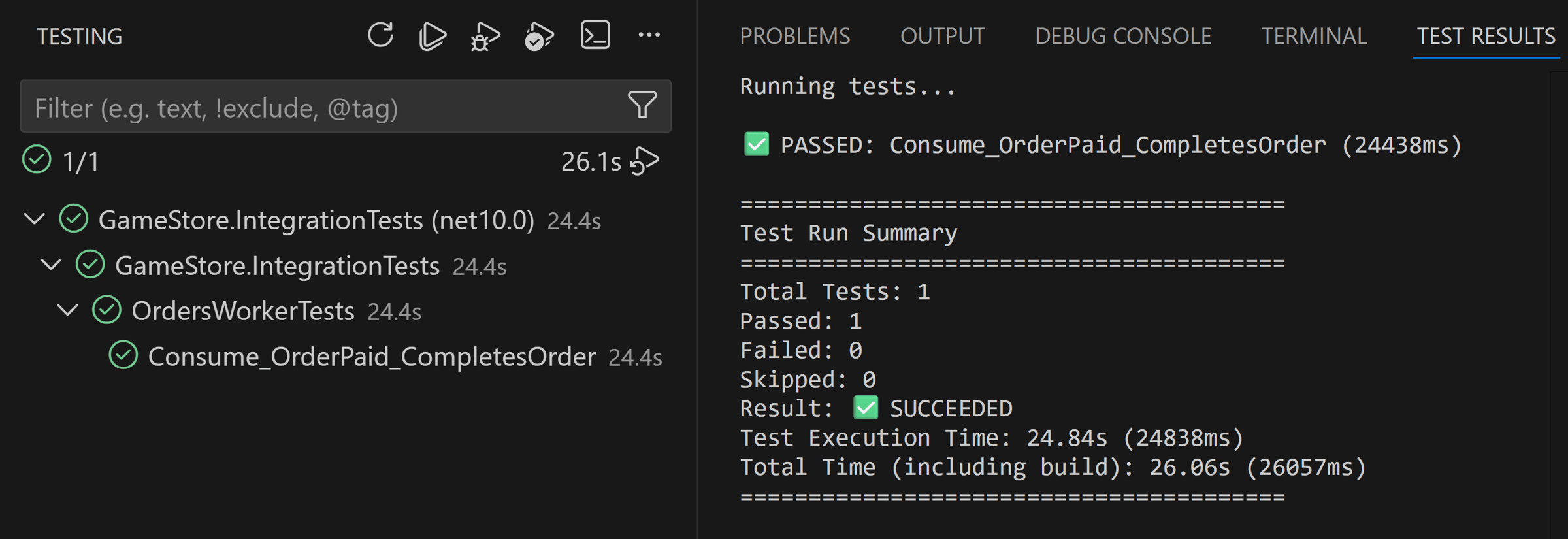This screenshot has height=539, width=1568.
Task: Open the Testing panel more actions menu
Action: pyautogui.click(x=649, y=35)
